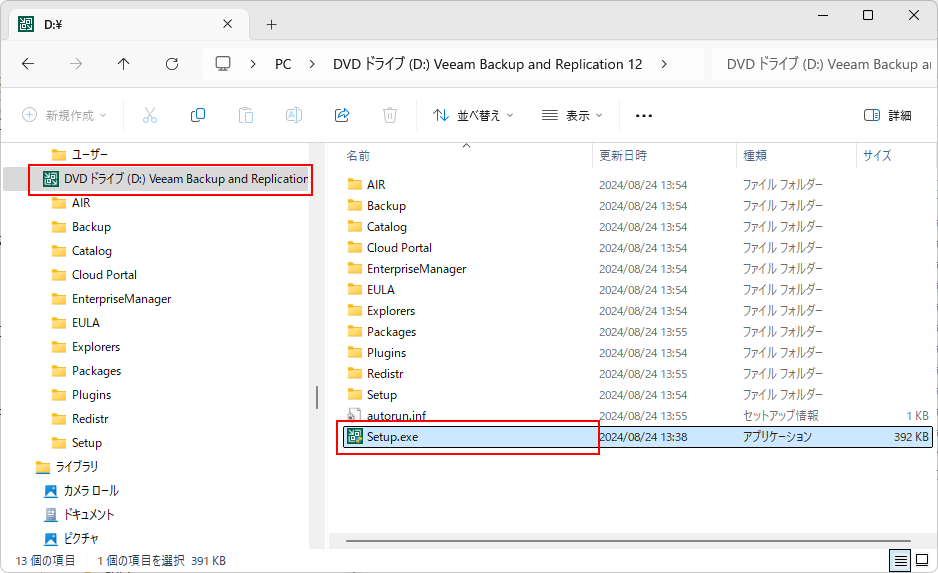Click DVD ドライブ (D:) breadcrumb segment
The image size is (938, 573).
488,64
